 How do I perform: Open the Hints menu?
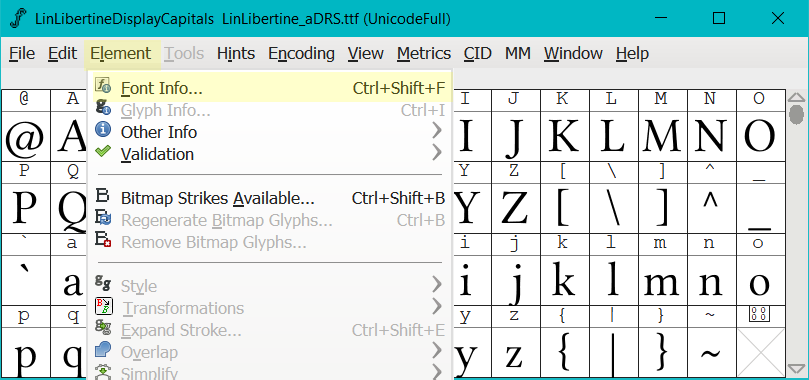(236, 53)
